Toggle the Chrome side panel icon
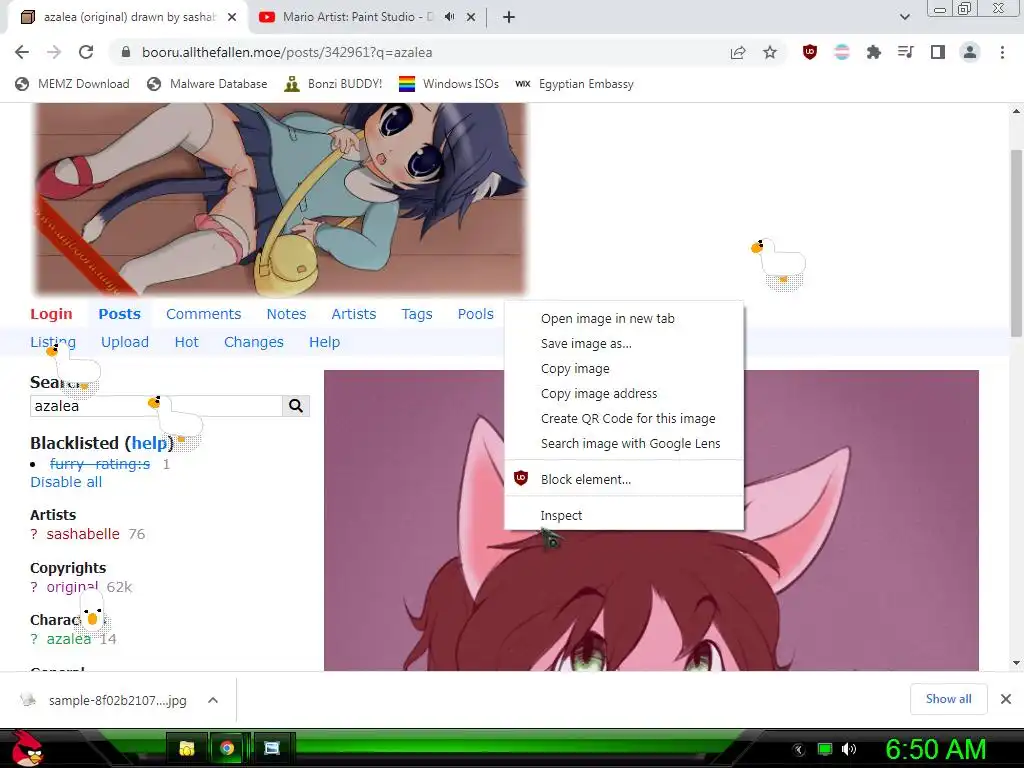Screen dimensions: 1024x768 [x=937, y=52]
